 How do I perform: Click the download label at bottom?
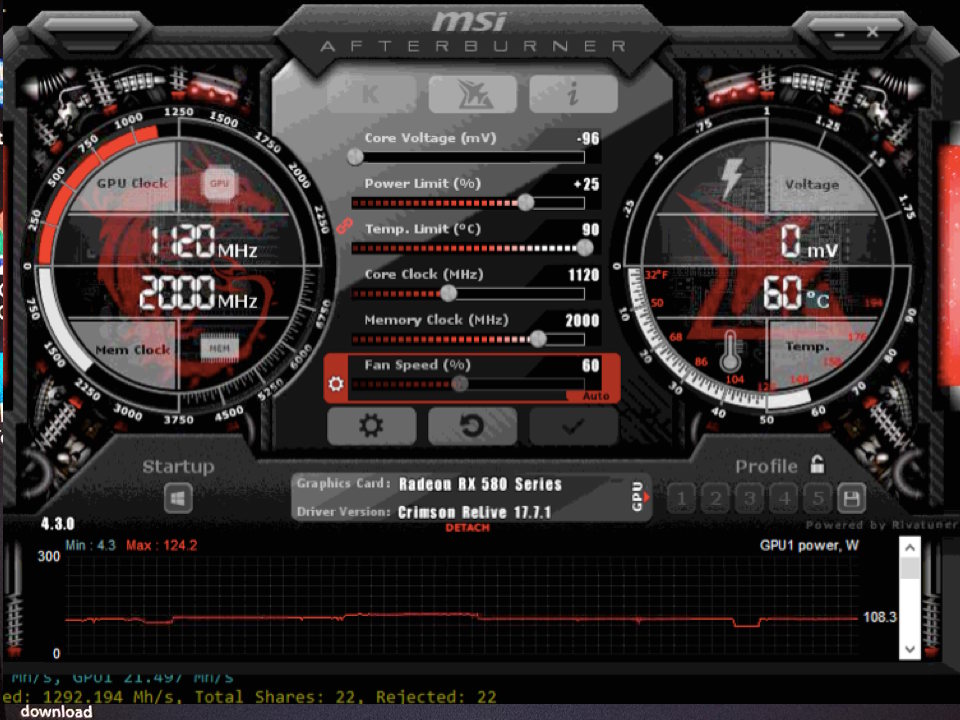[56, 711]
